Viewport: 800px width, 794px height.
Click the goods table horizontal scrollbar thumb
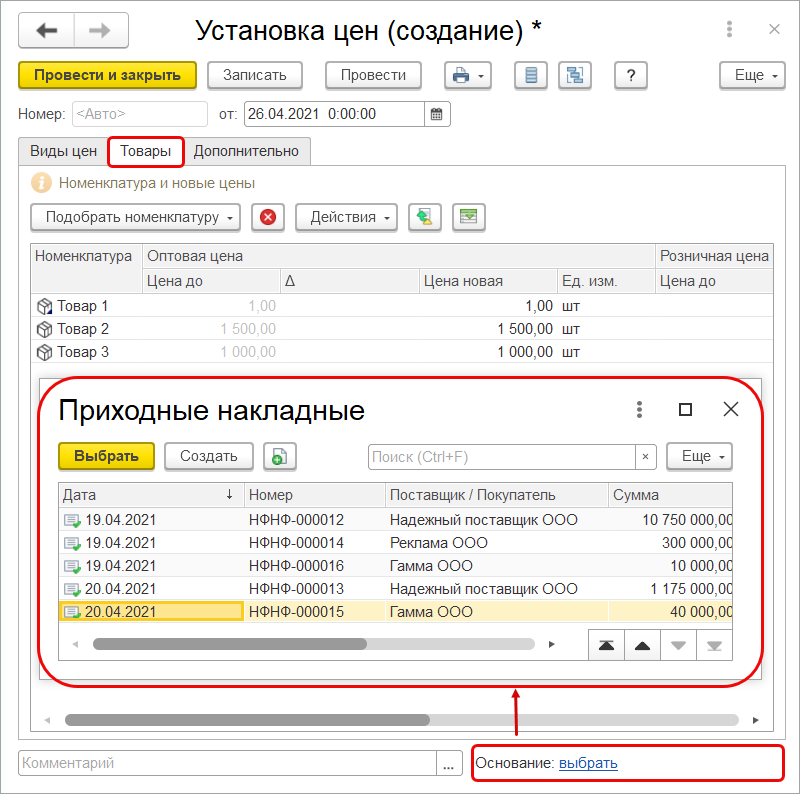click(247, 721)
